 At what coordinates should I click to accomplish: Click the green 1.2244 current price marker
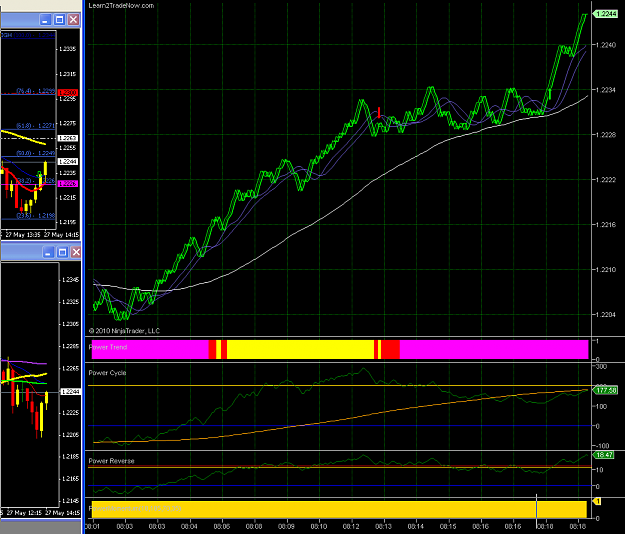pyautogui.click(x=605, y=14)
